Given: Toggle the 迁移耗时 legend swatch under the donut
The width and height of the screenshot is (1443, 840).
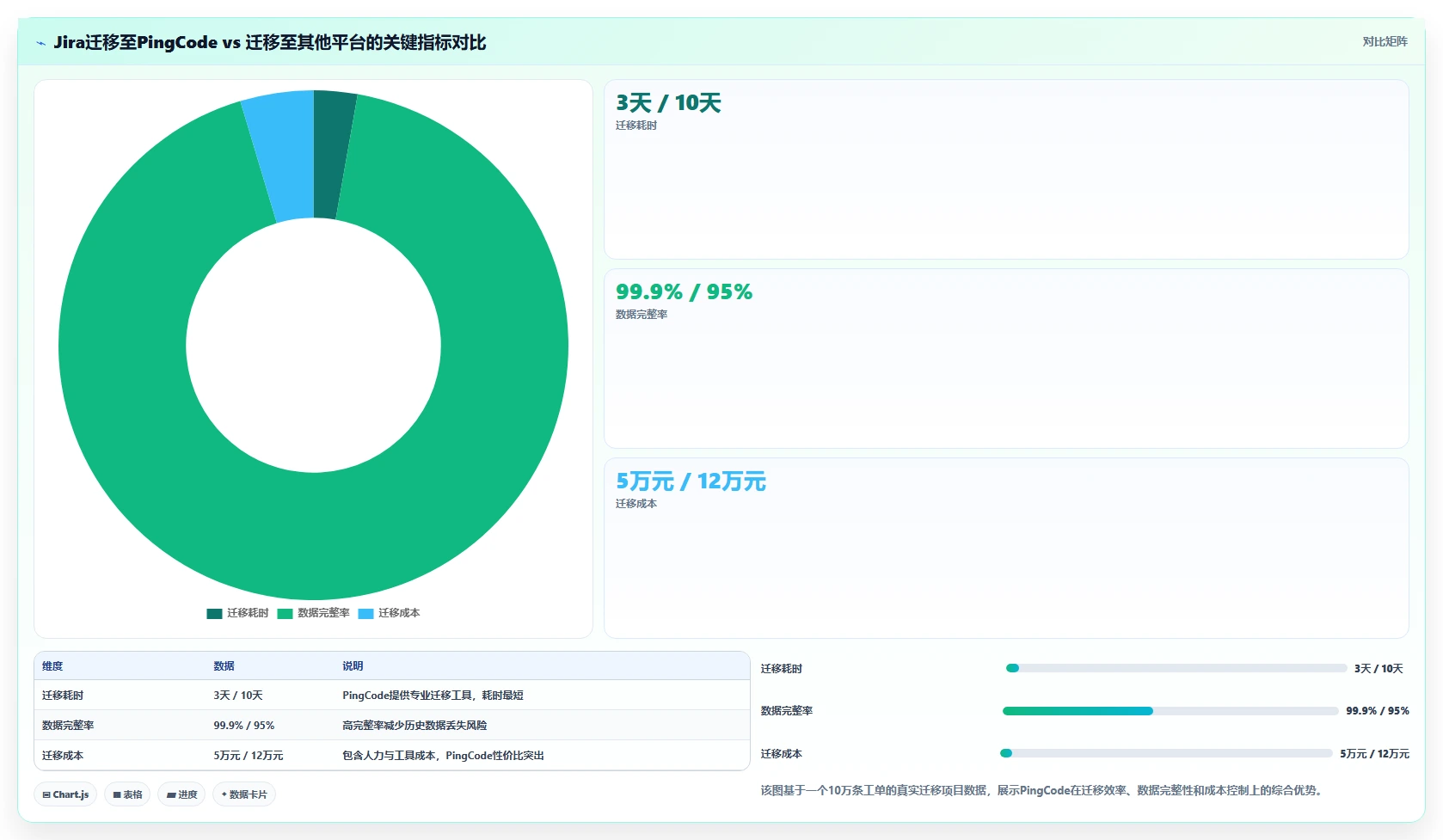Looking at the screenshot, I should click(214, 614).
